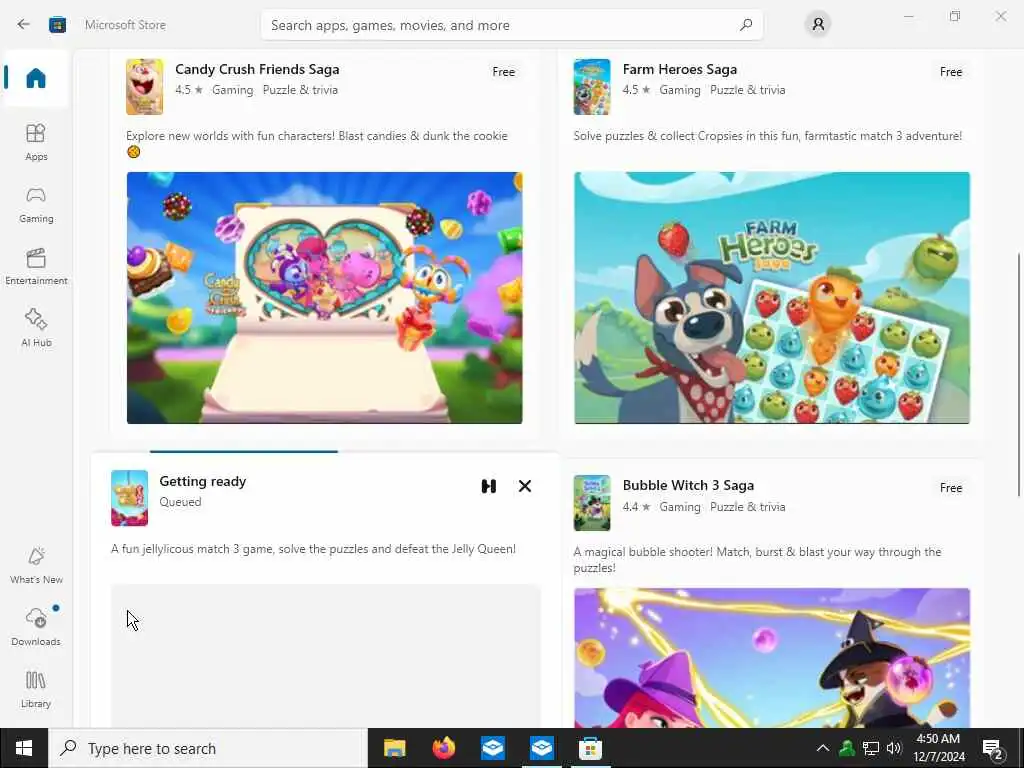The width and height of the screenshot is (1024, 768).
Task: Click Bubble Witch 3 Saga banner image
Action: 772,658
